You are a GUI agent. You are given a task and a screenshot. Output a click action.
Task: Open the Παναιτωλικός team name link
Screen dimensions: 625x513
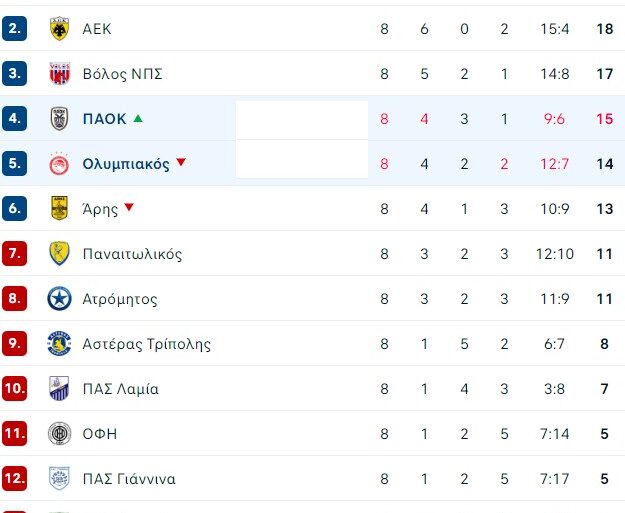132,254
